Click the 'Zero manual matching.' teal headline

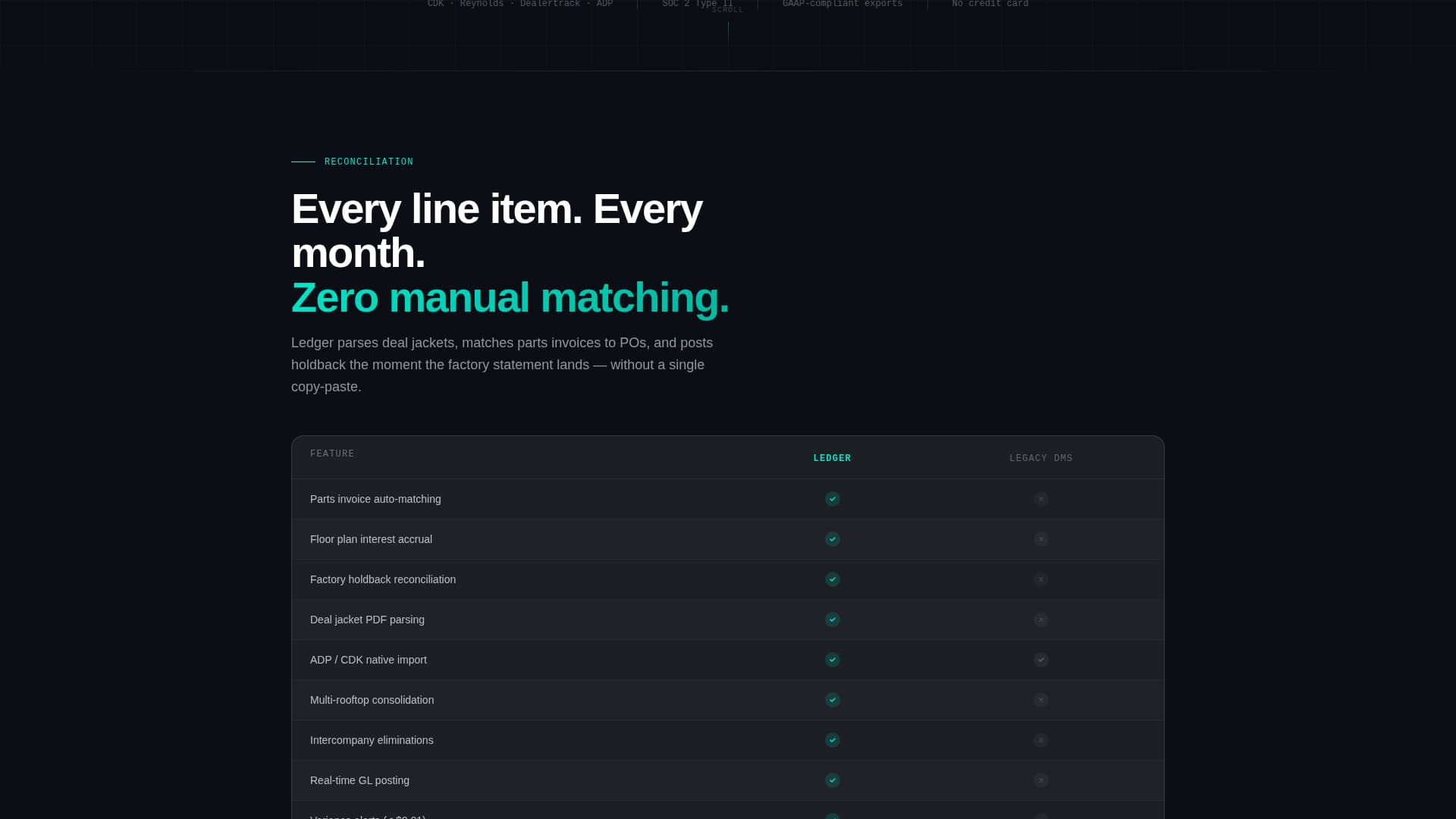[x=510, y=297]
